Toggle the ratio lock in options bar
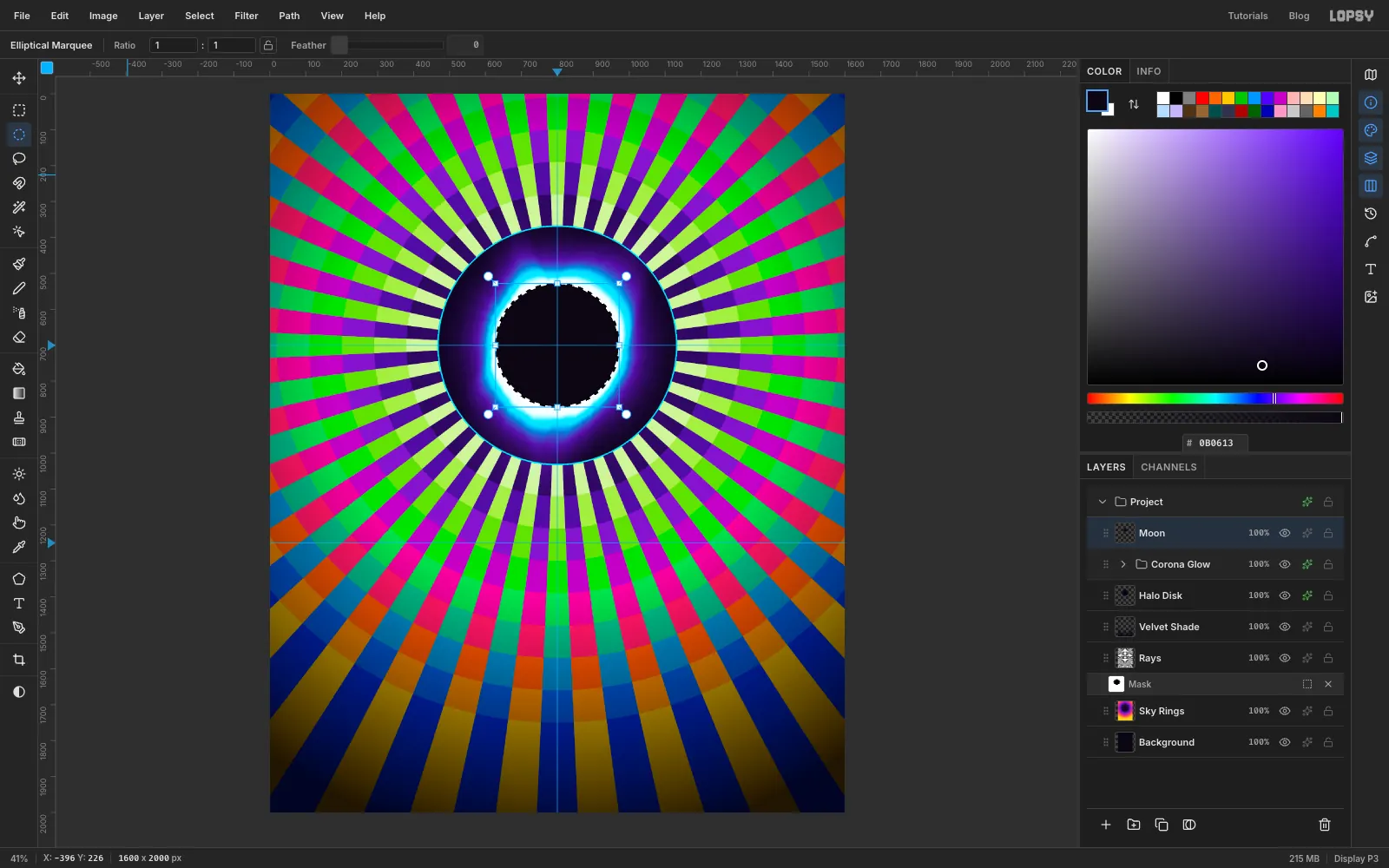The height and width of the screenshot is (868, 1389). click(268, 45)
